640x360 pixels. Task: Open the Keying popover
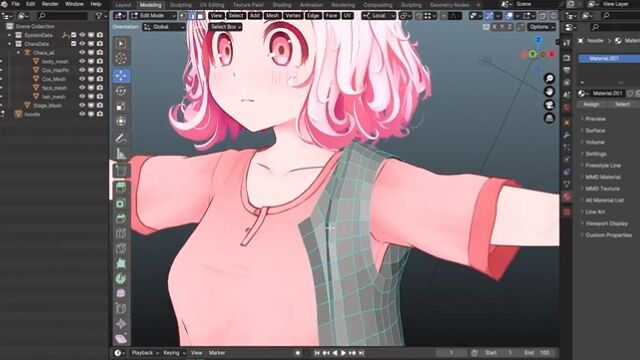pos(174,353)
